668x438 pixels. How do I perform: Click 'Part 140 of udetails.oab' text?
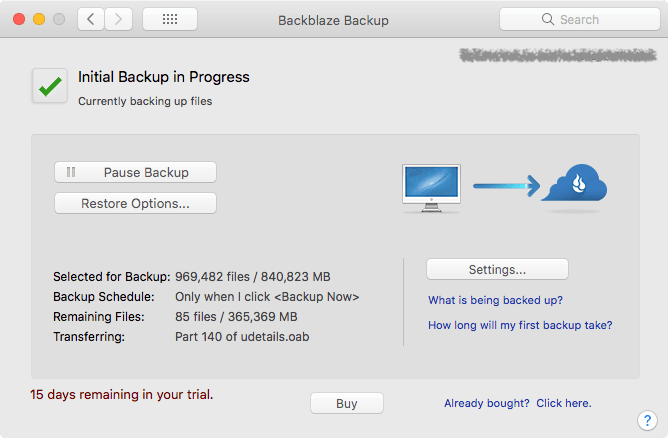[242, 337]
